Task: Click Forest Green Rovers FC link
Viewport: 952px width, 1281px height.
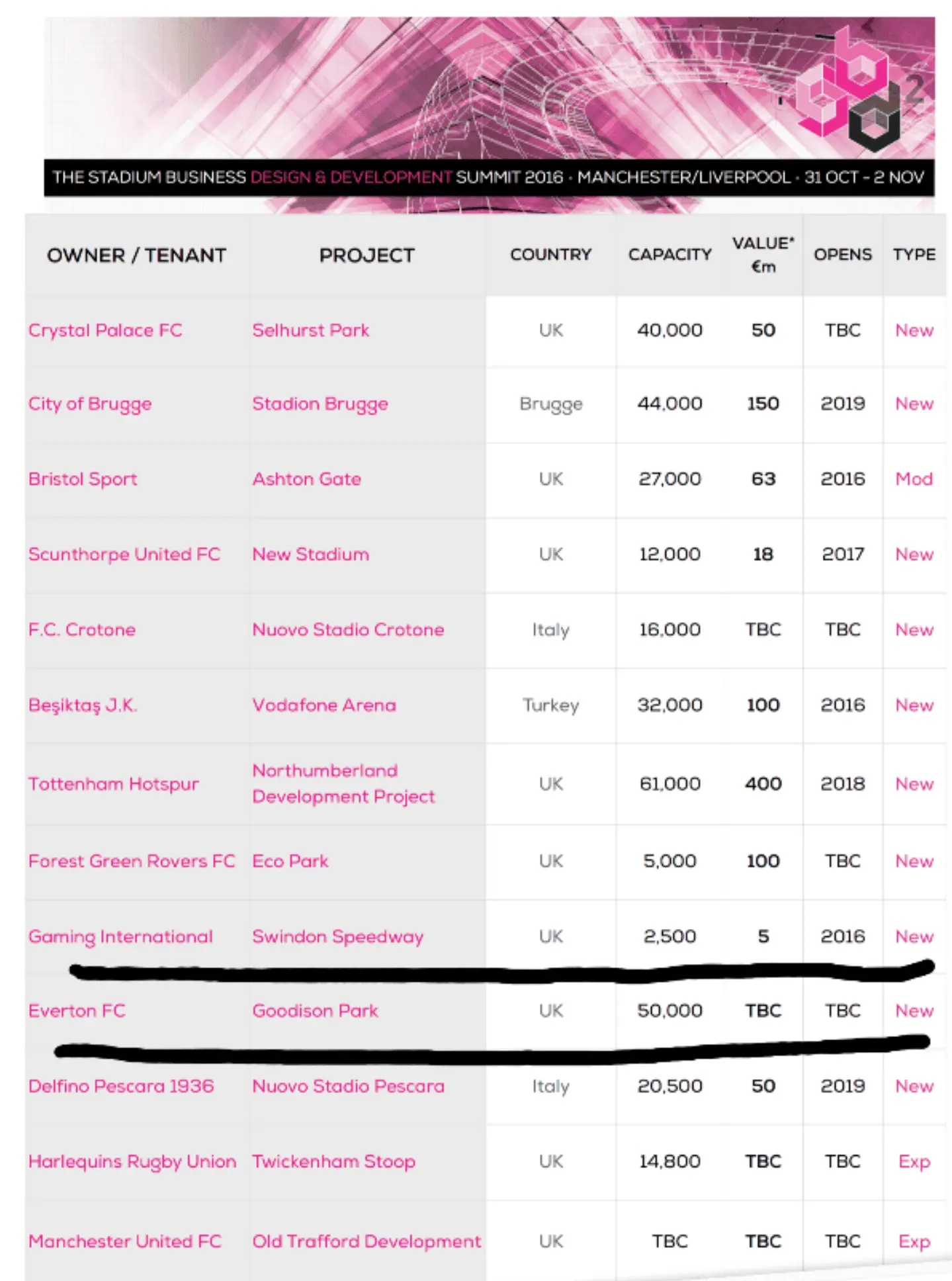Action: (132, 861)
